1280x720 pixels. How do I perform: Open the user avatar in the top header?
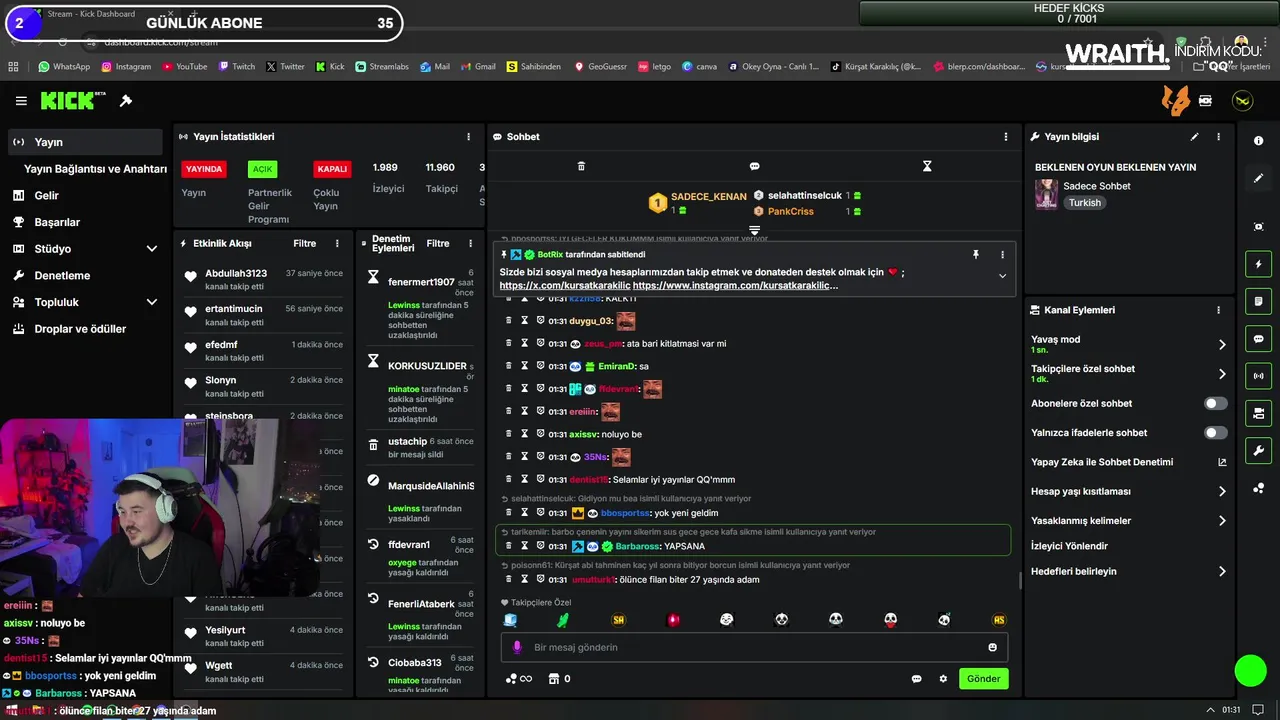[x=1242, y=101]
